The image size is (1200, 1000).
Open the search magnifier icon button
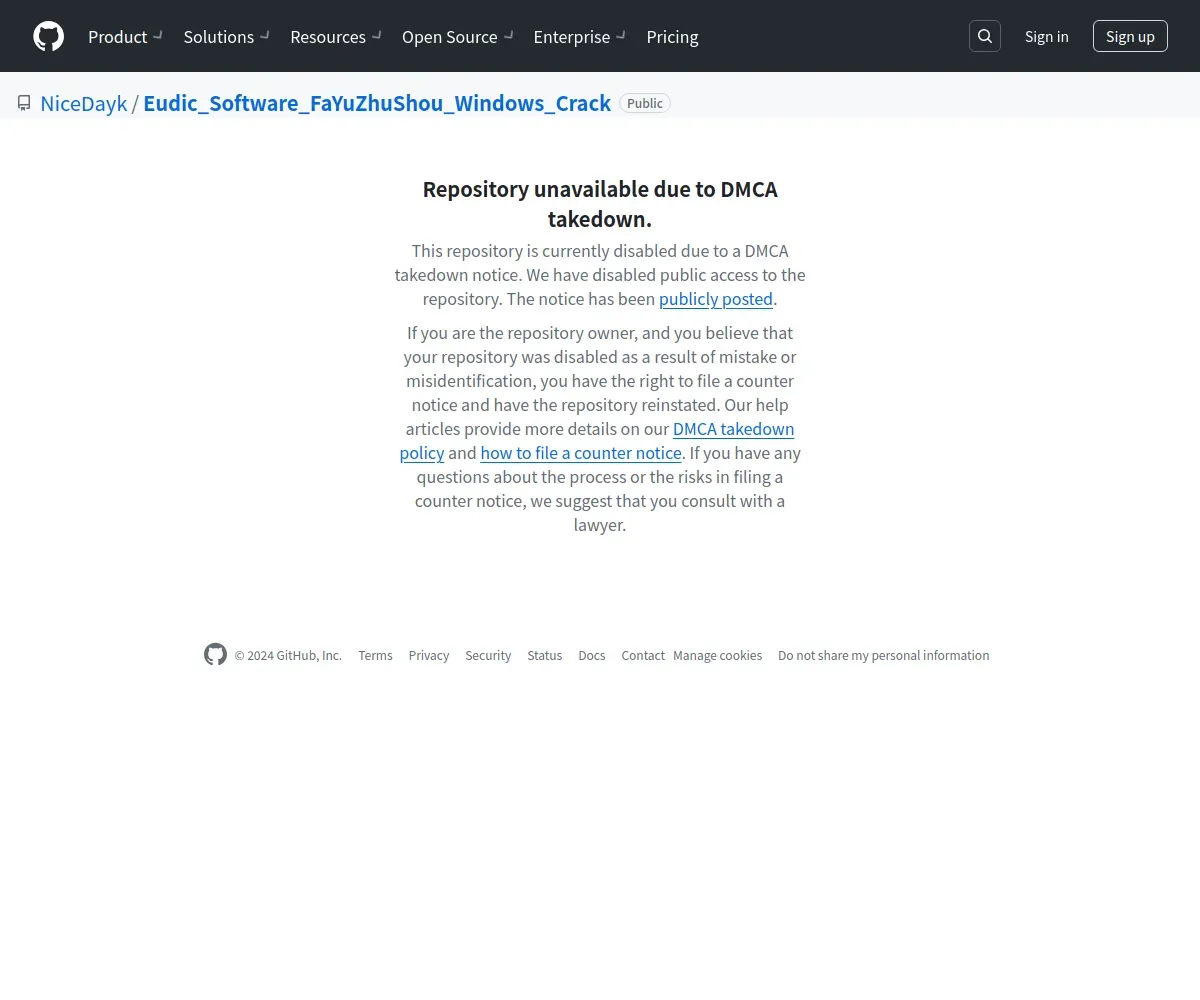(985, 36)
